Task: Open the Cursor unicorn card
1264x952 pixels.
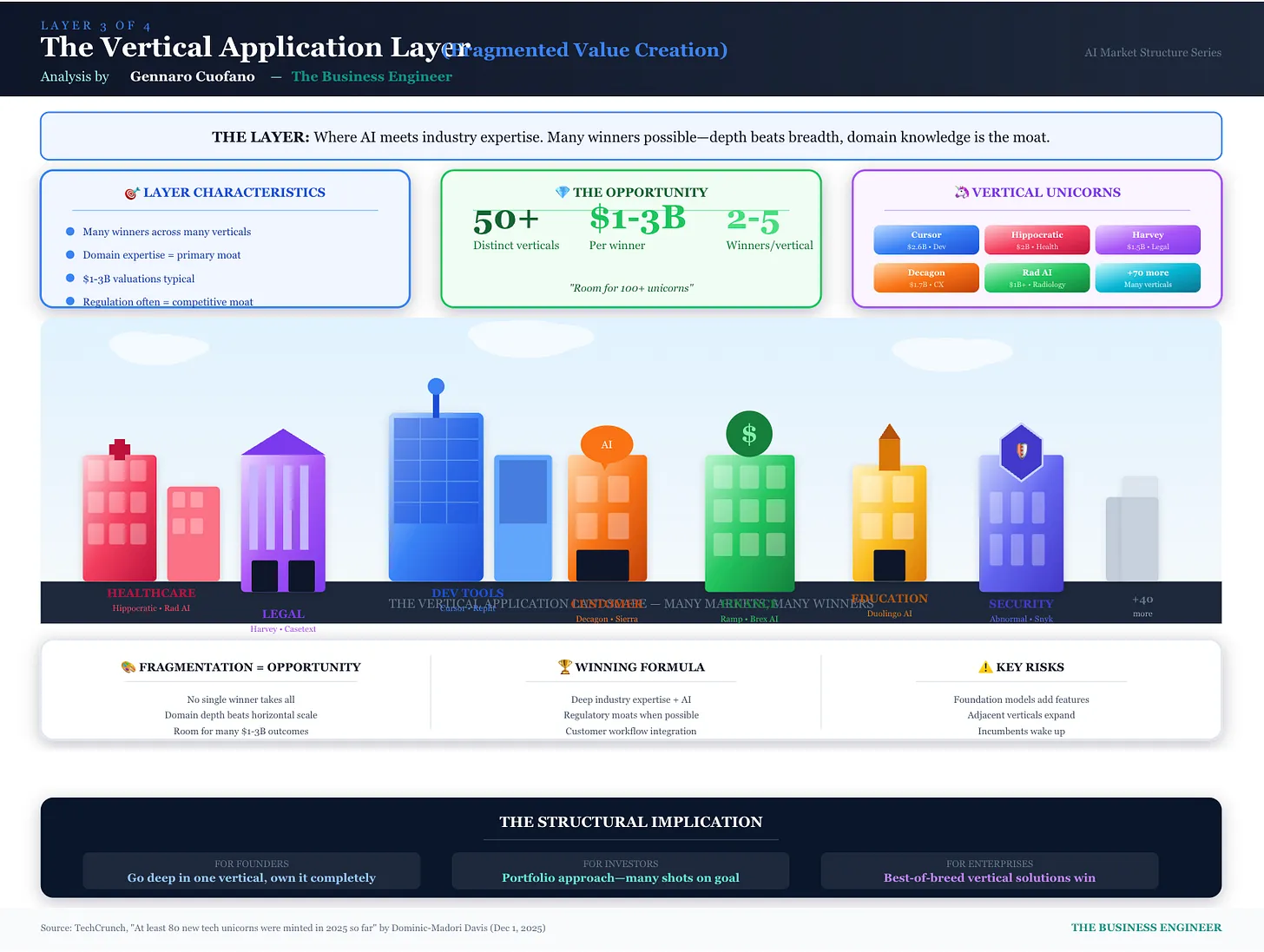Action: point(925,240)
